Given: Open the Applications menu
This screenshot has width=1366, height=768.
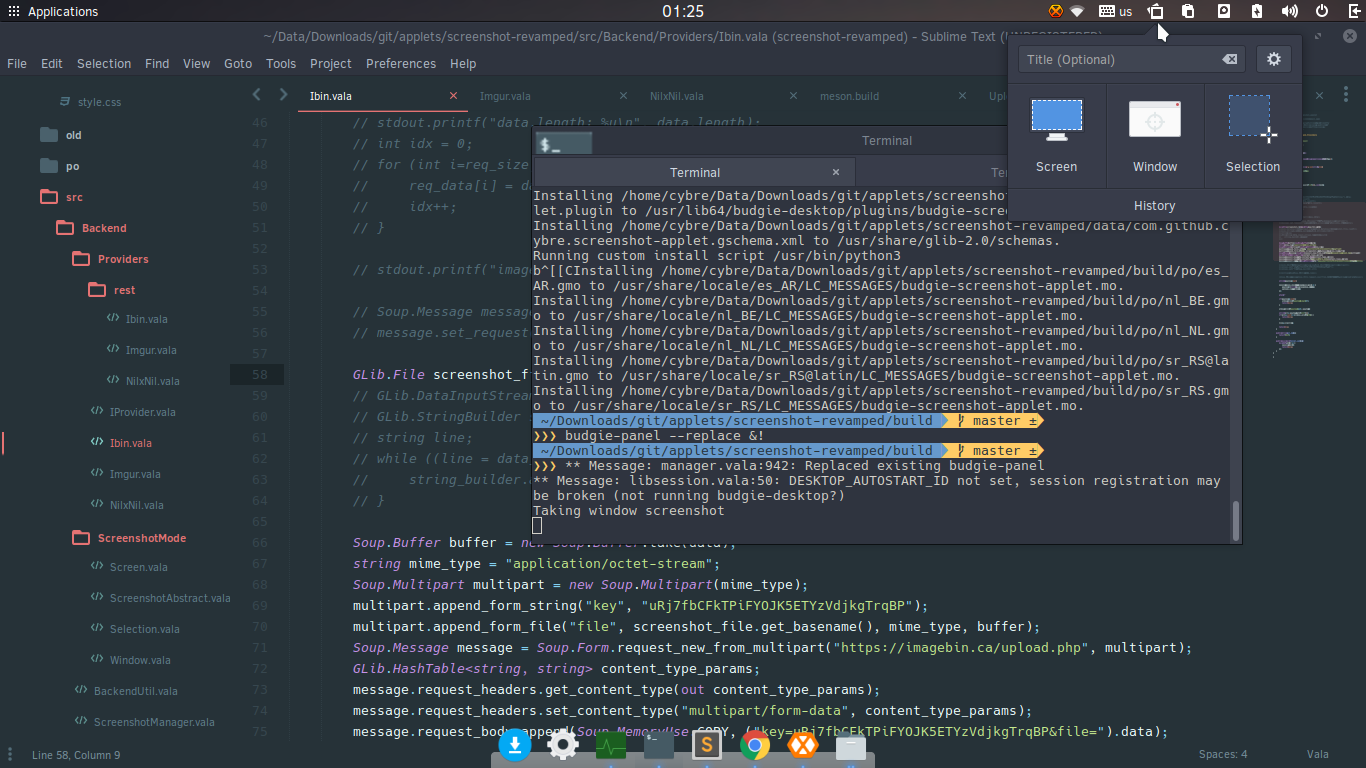Looking at the screenshot, I should pyautogui.click(x=53, y=11).
